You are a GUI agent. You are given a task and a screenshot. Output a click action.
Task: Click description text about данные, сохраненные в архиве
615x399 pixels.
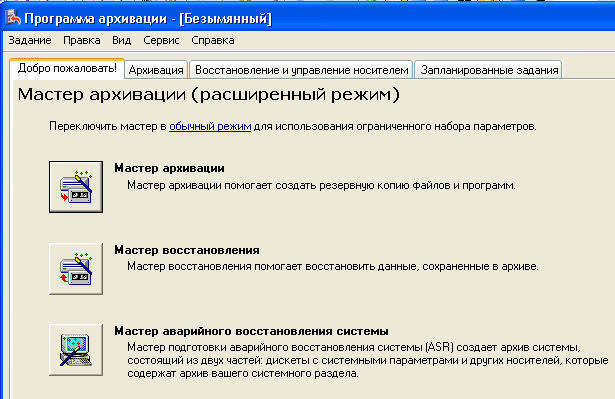point(333,266)
